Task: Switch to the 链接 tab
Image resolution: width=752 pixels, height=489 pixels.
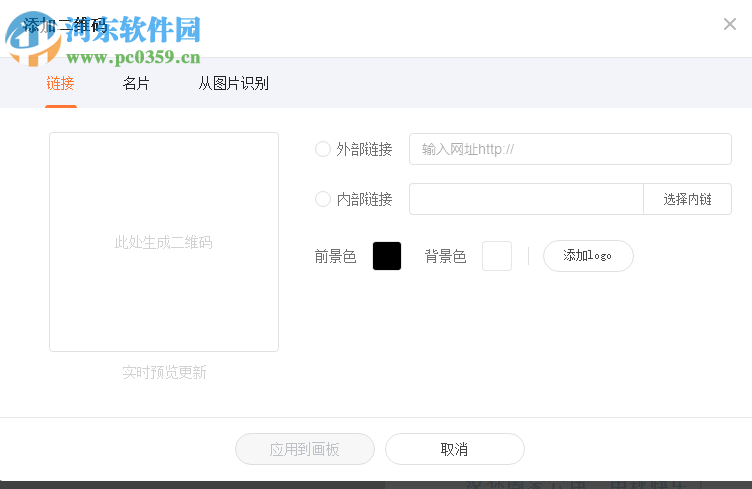Action: (60, 83)
